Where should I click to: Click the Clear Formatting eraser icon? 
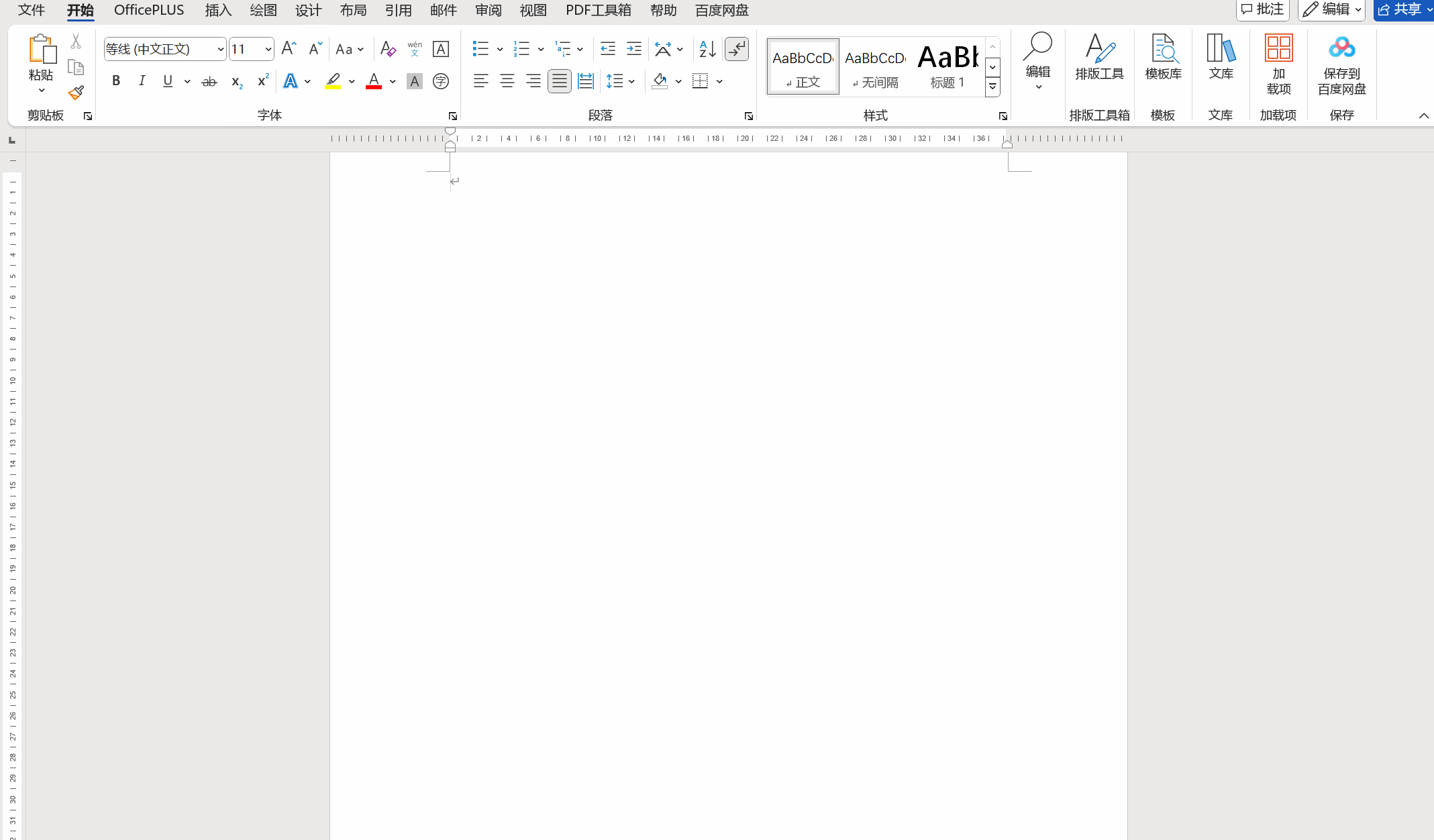pyautogui.click(x=387, y=49)
